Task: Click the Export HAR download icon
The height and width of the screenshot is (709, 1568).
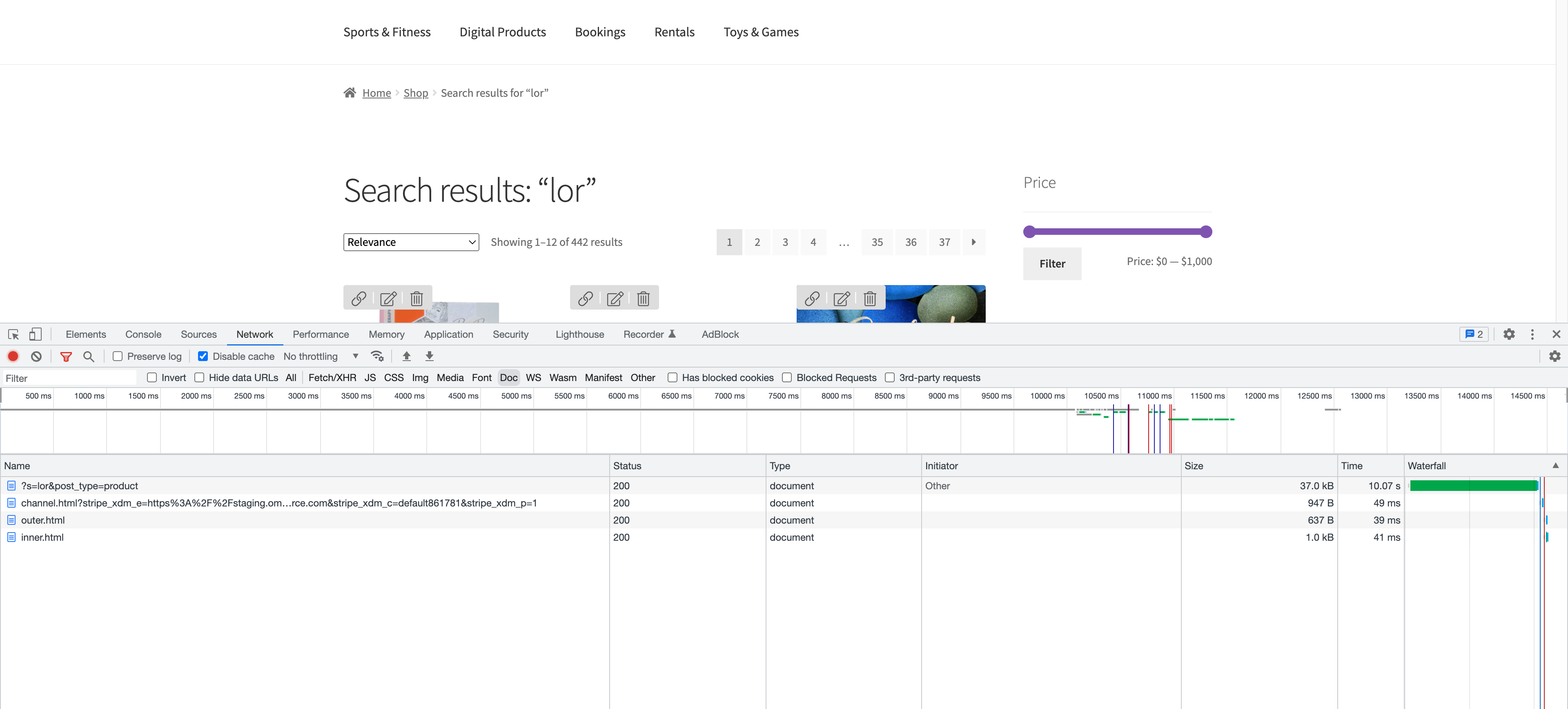Action: point(429,356)
